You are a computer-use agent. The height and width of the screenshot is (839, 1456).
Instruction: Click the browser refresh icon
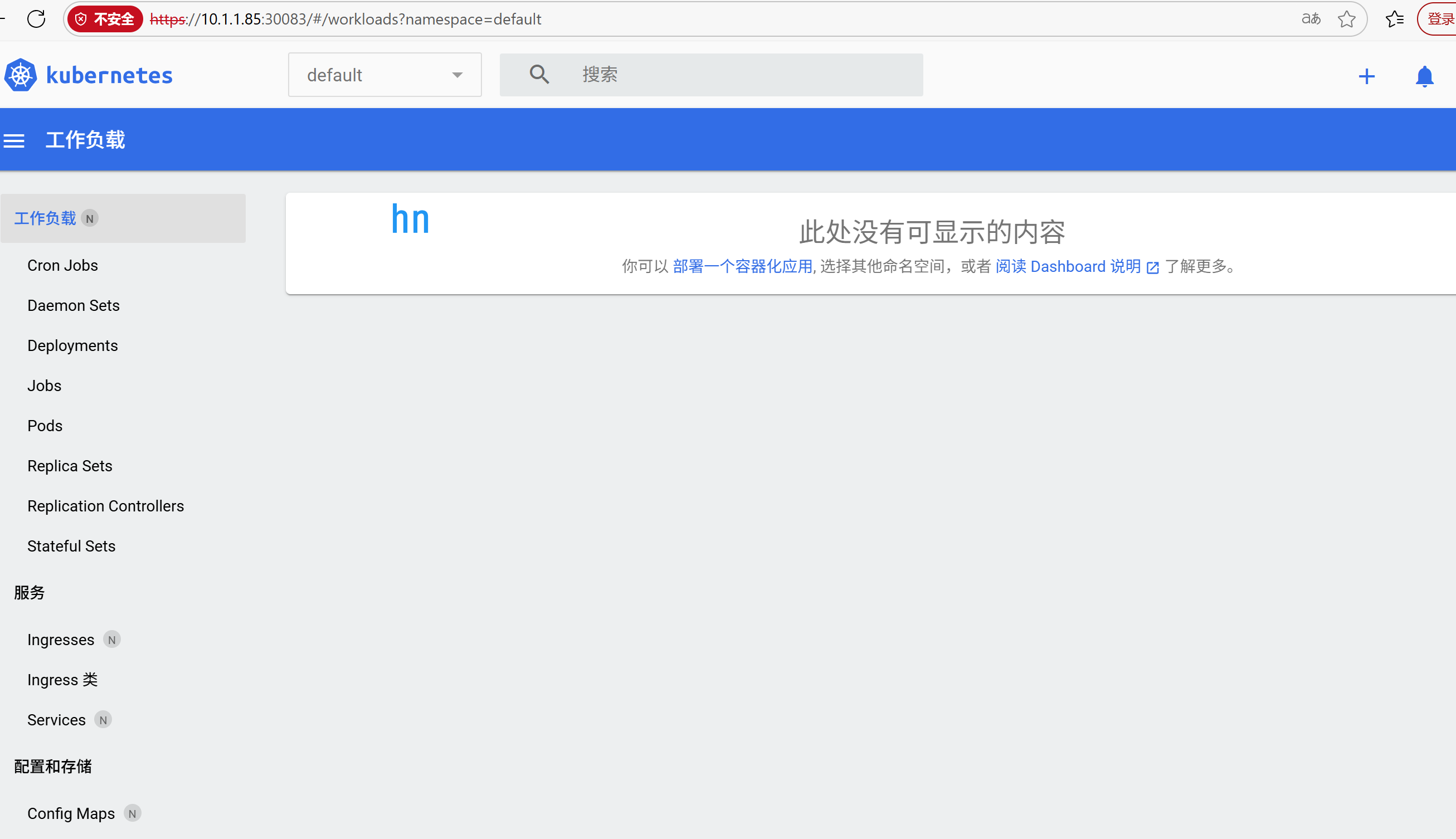click(x=36, y=19)
